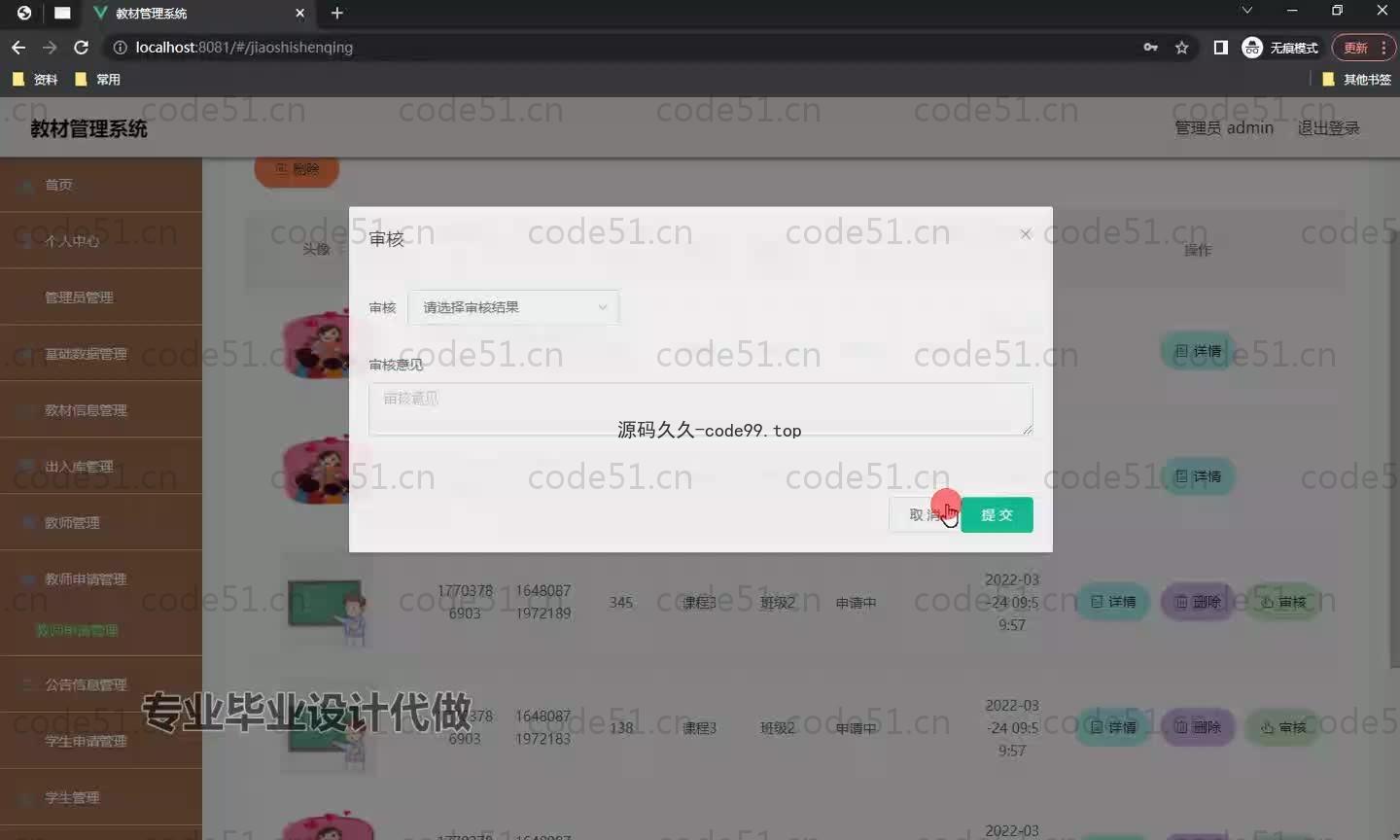Viewport: 1400px width, 840px height.
Task: Select the green 教师申请管理 submenu item
Action: (x=77, y=631)
